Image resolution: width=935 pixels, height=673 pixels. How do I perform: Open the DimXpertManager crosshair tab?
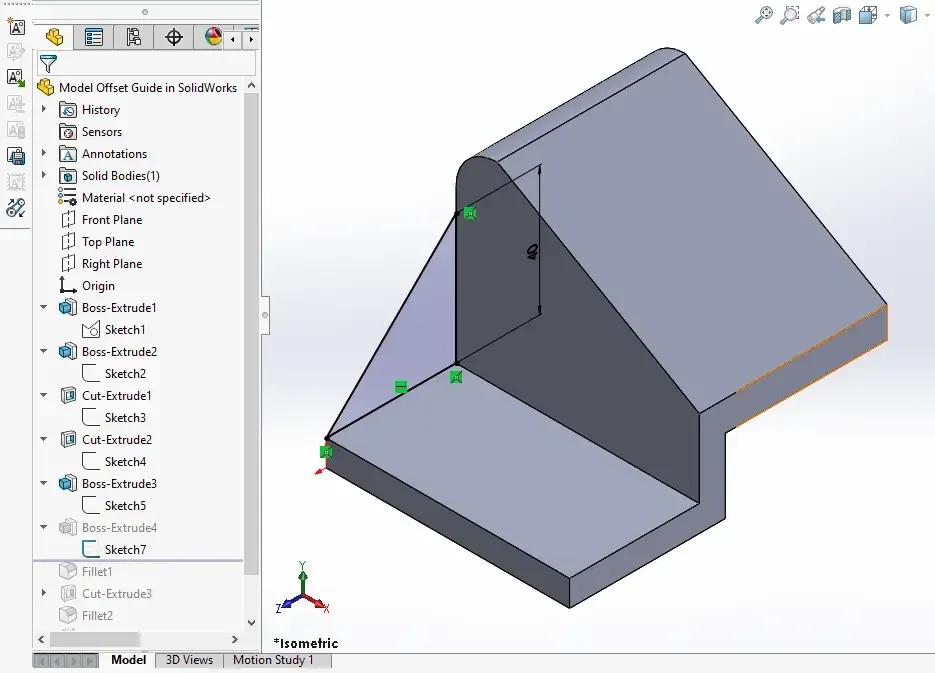click(174, 38)
